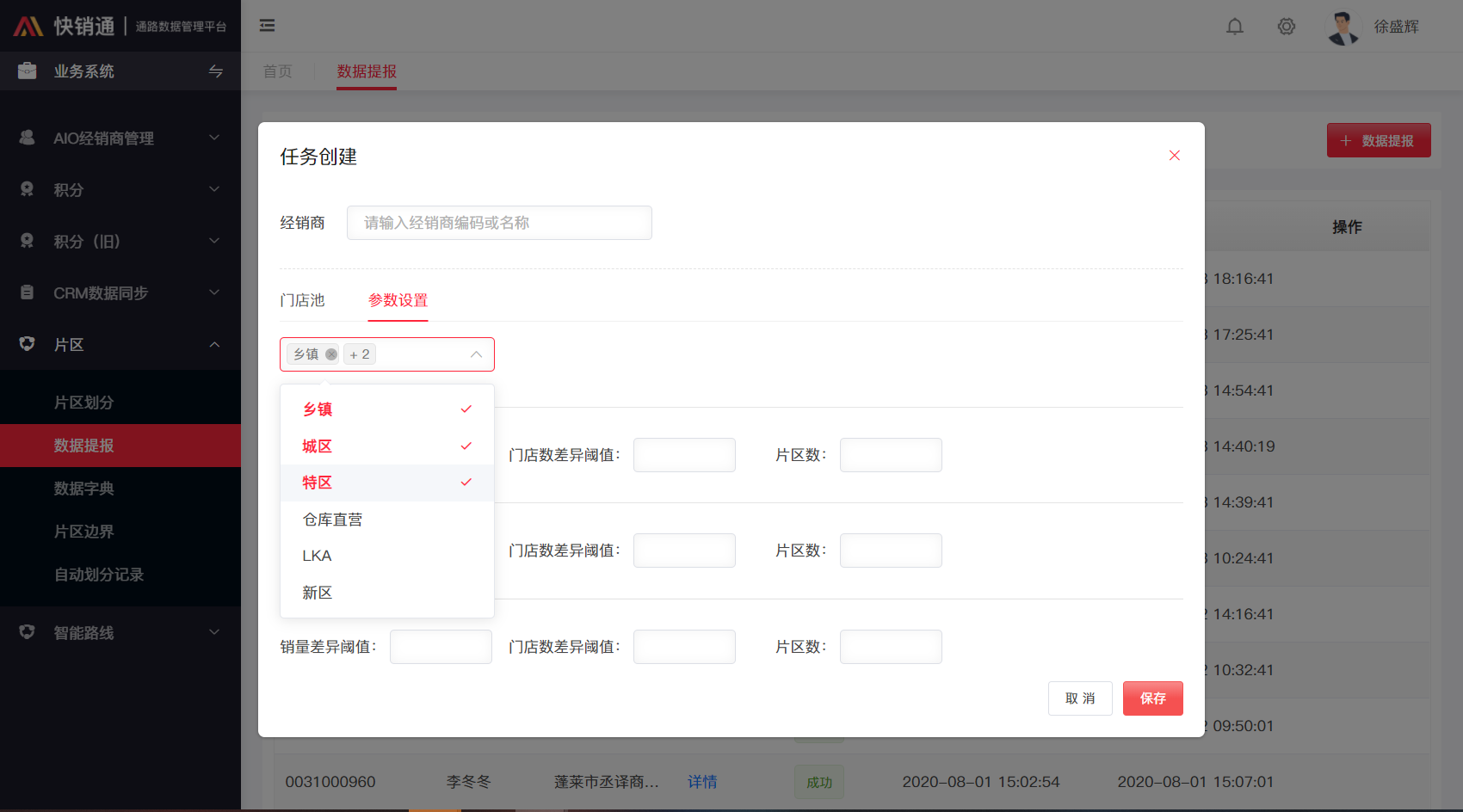Deselect 乡镇 option in dropdown
1463x812 pixels.
click(x=387, y=409)
